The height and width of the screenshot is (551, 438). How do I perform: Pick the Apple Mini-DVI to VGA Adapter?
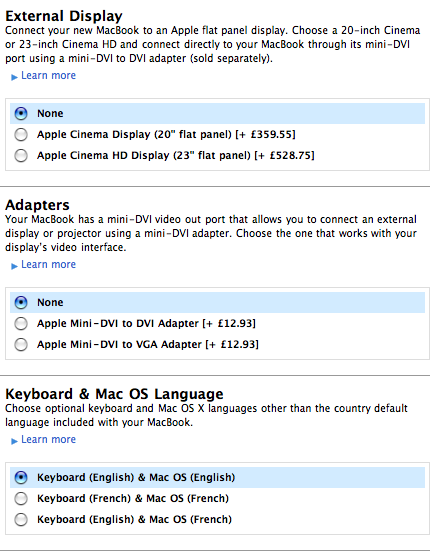click(21, 344)
